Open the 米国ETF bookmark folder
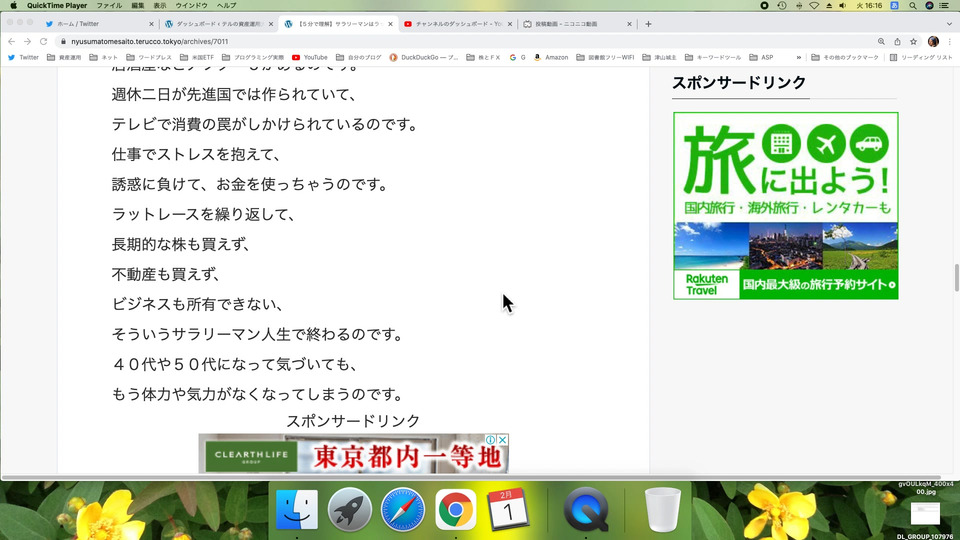This screenshot has height=540, width=960. click(197, 58)
